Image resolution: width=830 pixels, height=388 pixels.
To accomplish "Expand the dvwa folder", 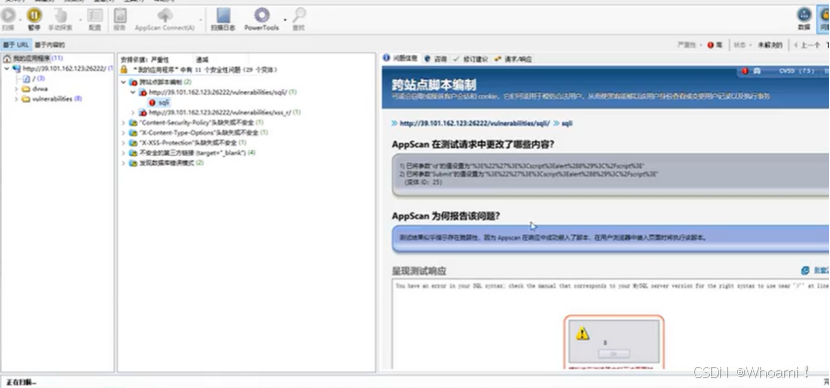I will (x=16, y=89).
